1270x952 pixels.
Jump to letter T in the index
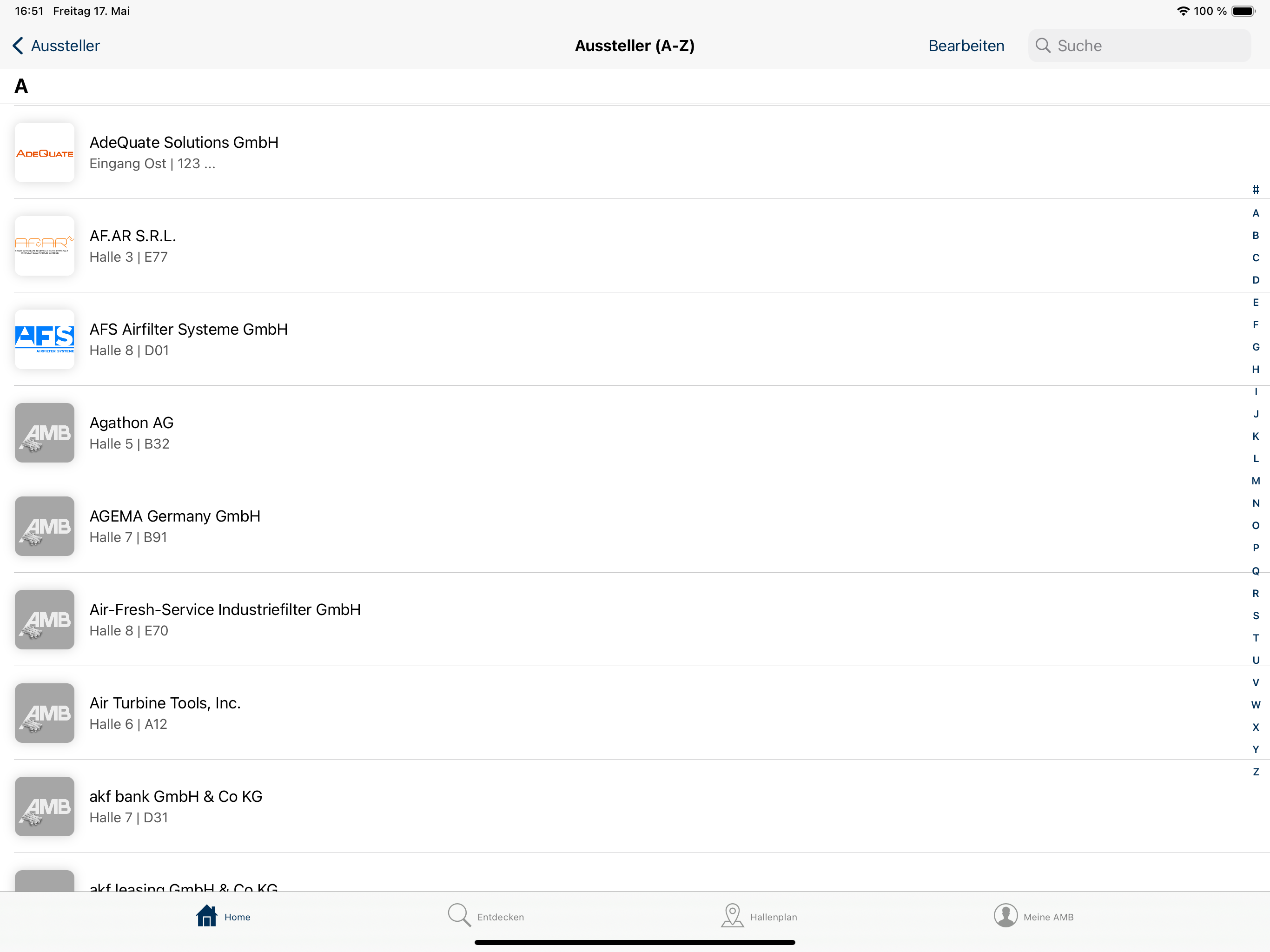point(1256,639)
